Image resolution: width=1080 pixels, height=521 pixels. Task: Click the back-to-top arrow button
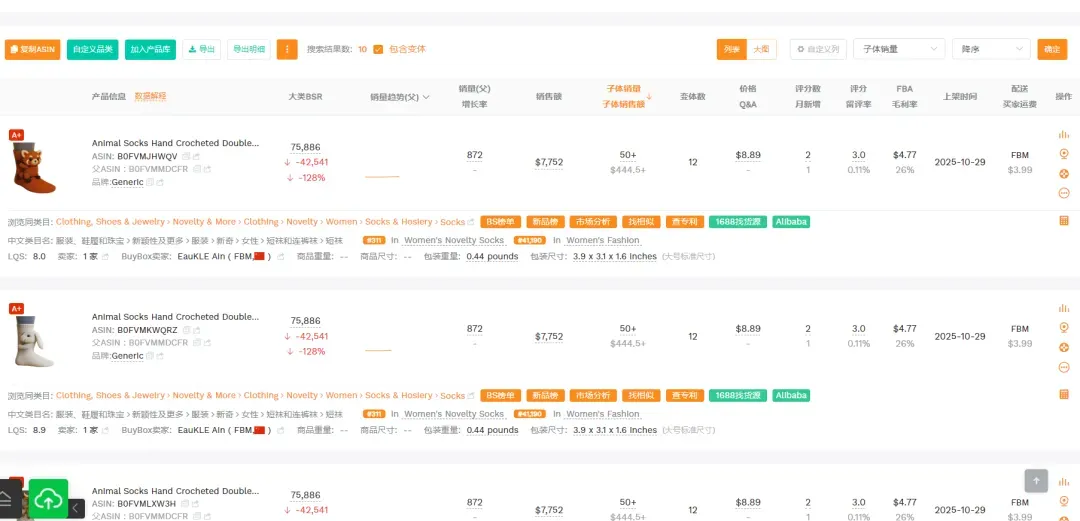pos(1036,481)
